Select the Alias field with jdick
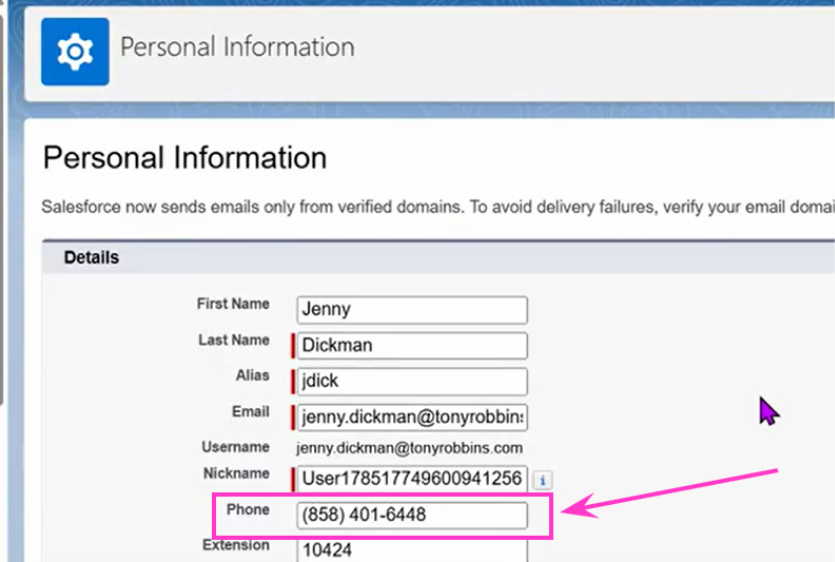The width and height of the screenshot is (835, 562). tap(412, 381)
